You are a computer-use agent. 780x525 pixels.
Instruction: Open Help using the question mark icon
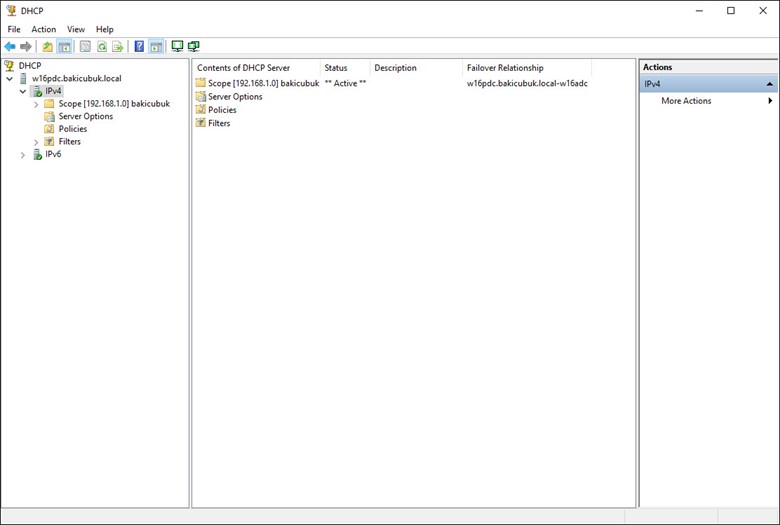[139, 47]
